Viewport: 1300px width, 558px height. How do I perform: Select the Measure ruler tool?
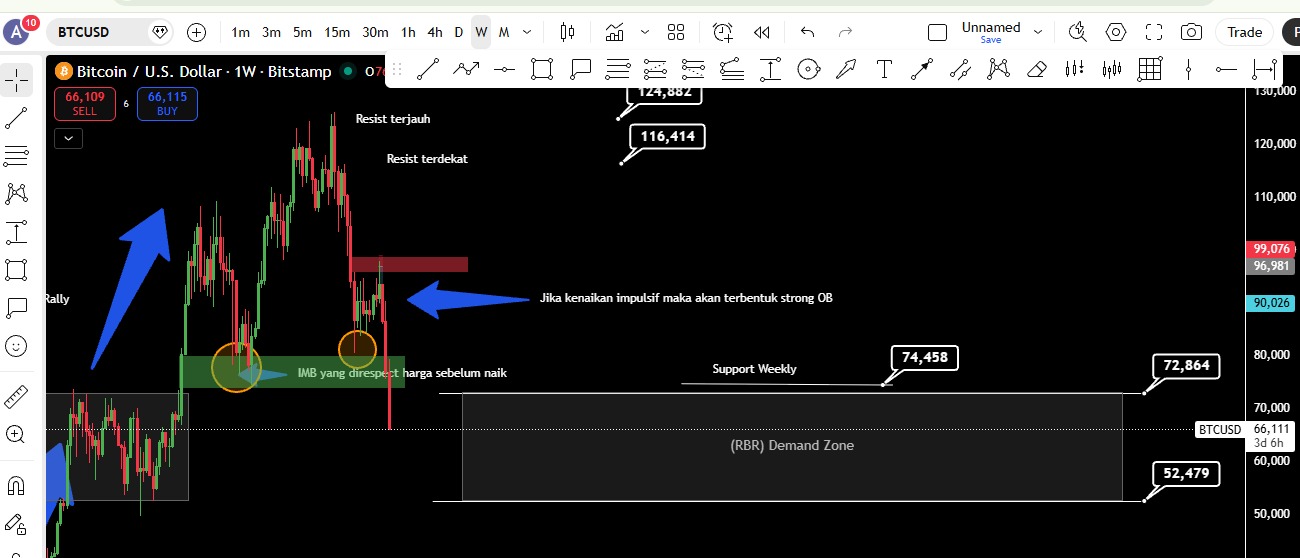[16, 397]
